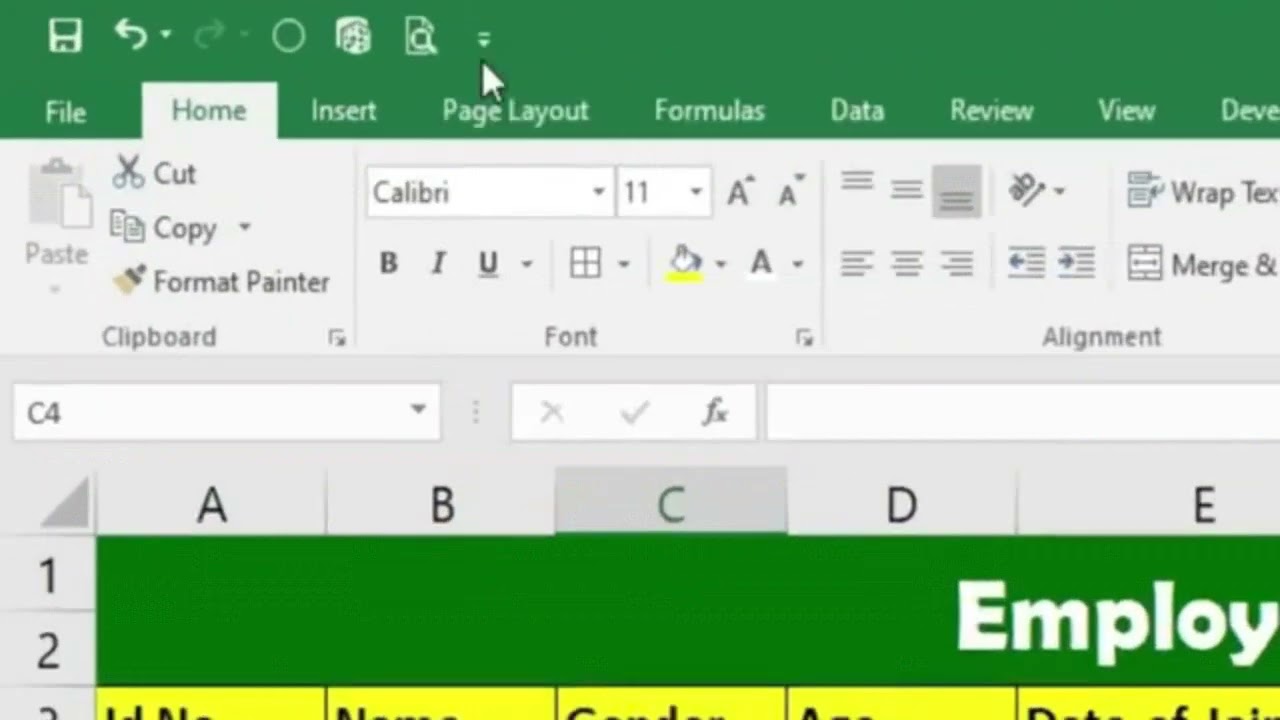Open Customize Quick Access Toolbar dropdown
This screenshot has height=720, width=1280.
point(484,40)
